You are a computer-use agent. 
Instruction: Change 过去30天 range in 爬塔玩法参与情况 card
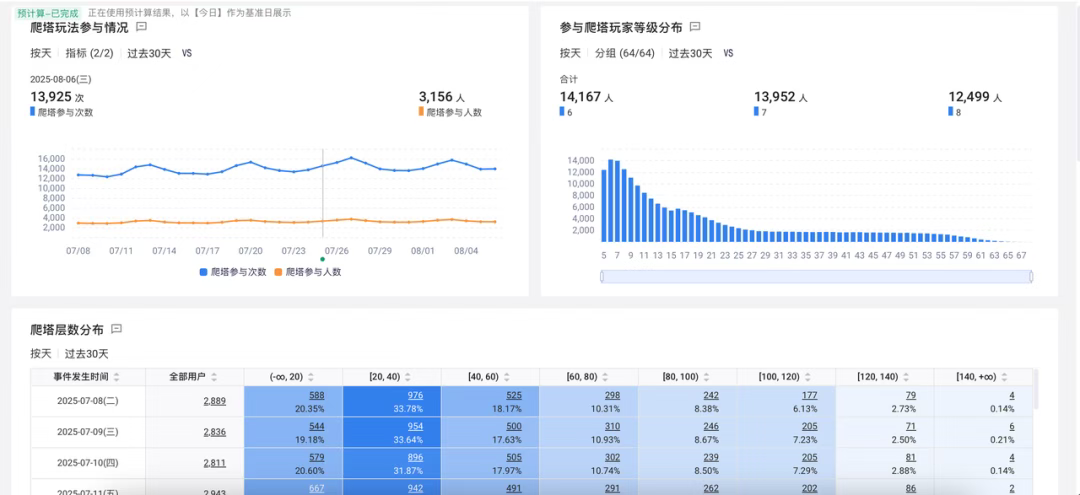point(149,53)
